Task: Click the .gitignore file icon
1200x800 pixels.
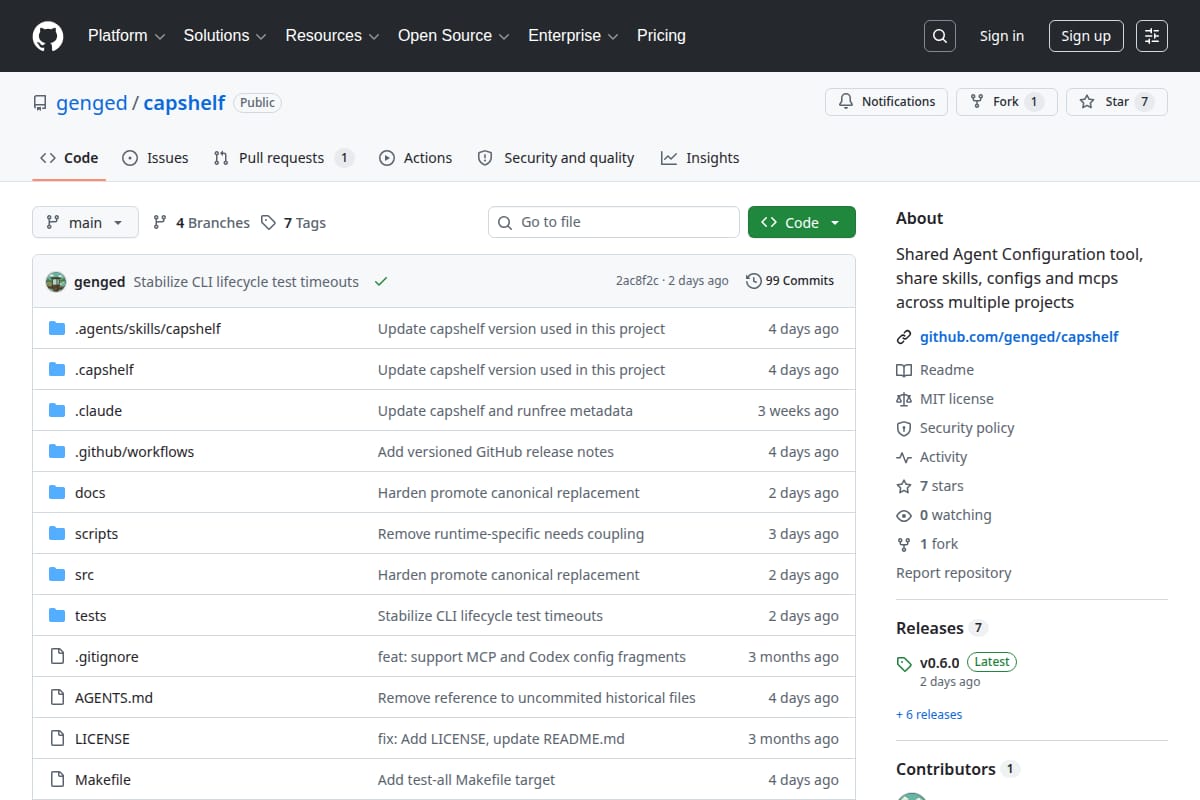Action: [x=57, y=656]
